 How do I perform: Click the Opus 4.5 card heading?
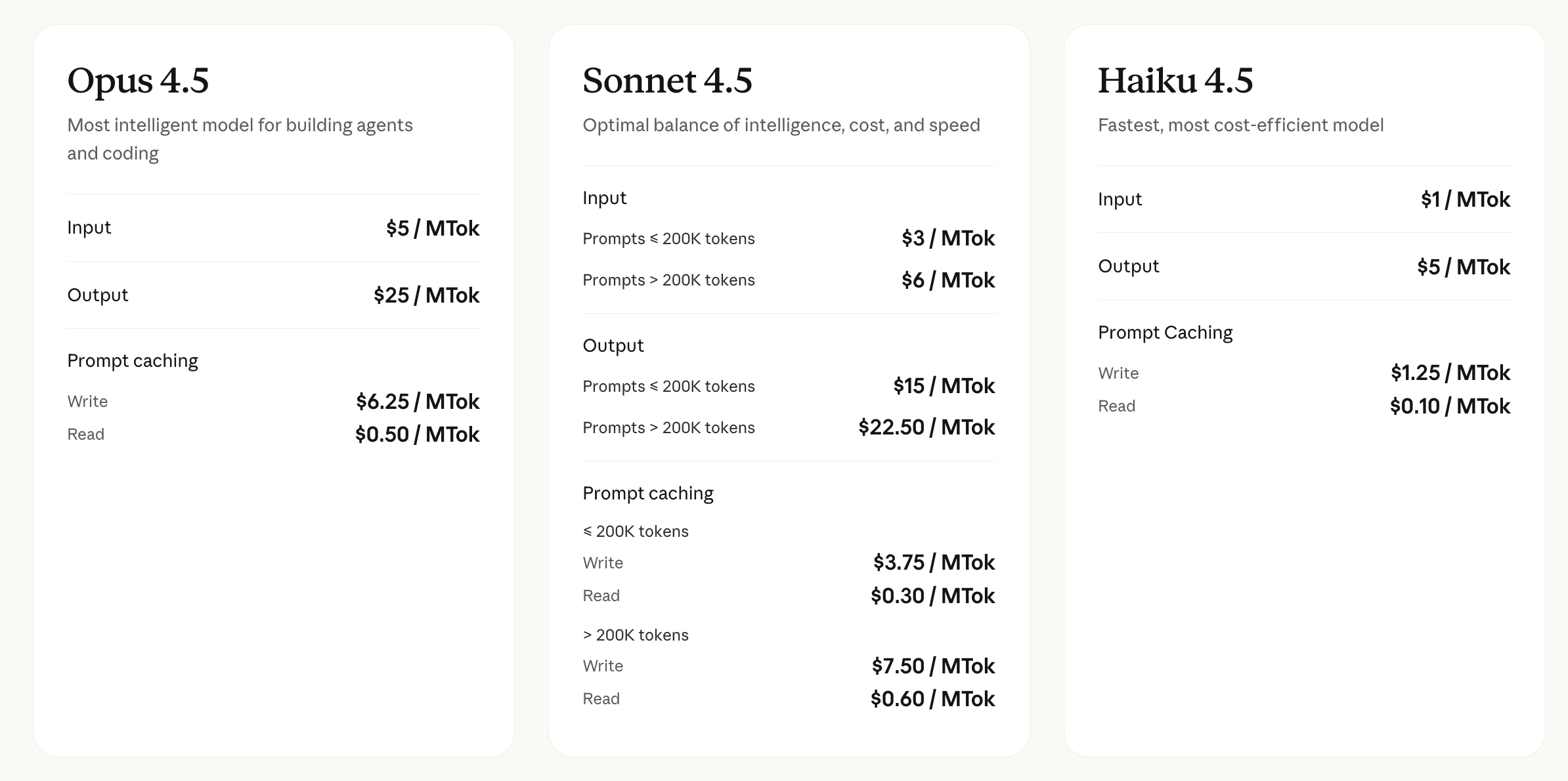(x=138, y=81)
